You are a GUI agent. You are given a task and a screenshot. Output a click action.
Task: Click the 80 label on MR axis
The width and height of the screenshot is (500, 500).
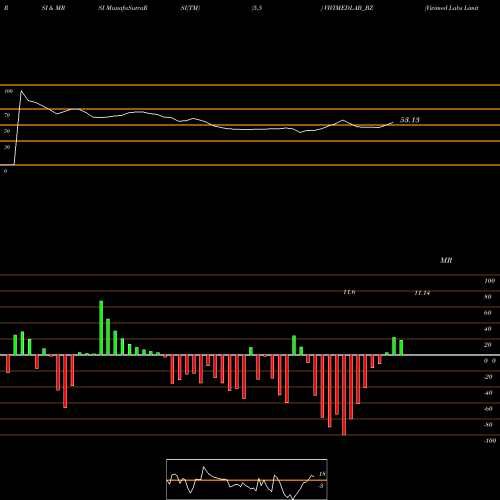(x=488, y=297)
